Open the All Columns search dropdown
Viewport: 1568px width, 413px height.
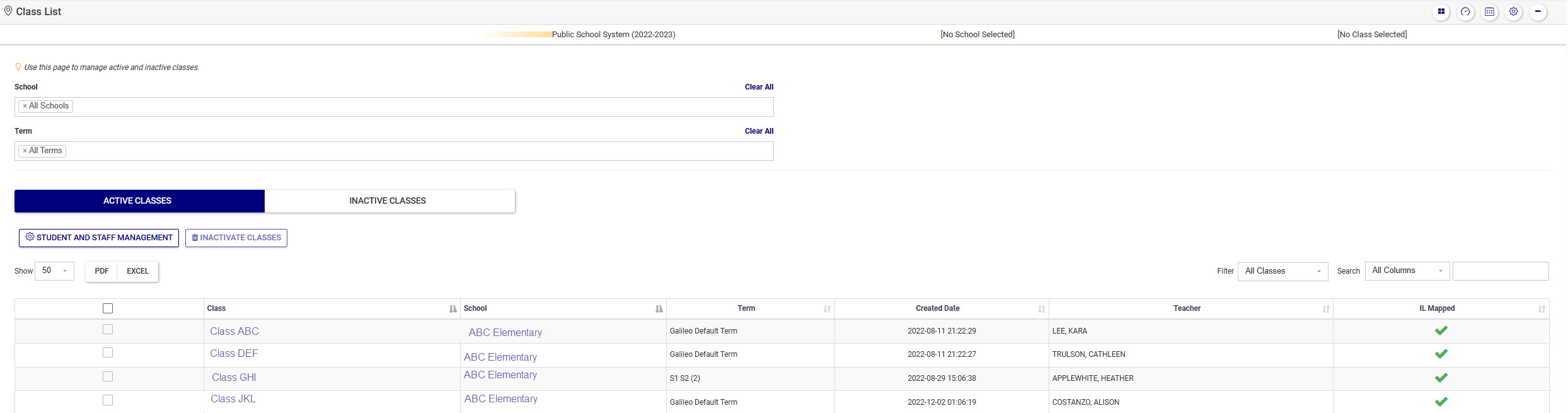coord(1407,271)
